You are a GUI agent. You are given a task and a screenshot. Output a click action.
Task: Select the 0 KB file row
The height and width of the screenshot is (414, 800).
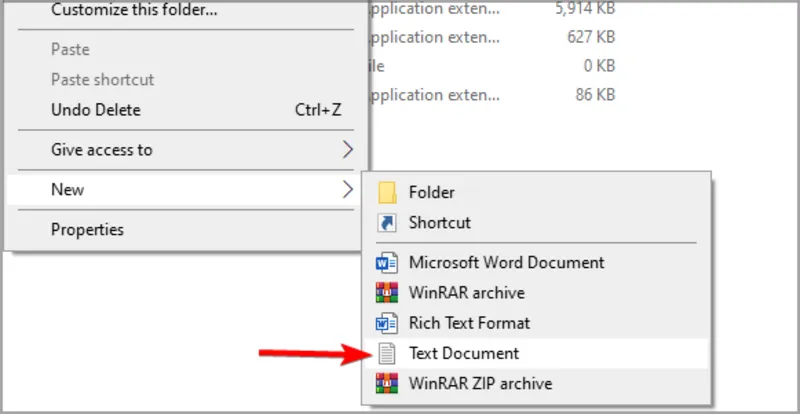(x=490, y=67)
